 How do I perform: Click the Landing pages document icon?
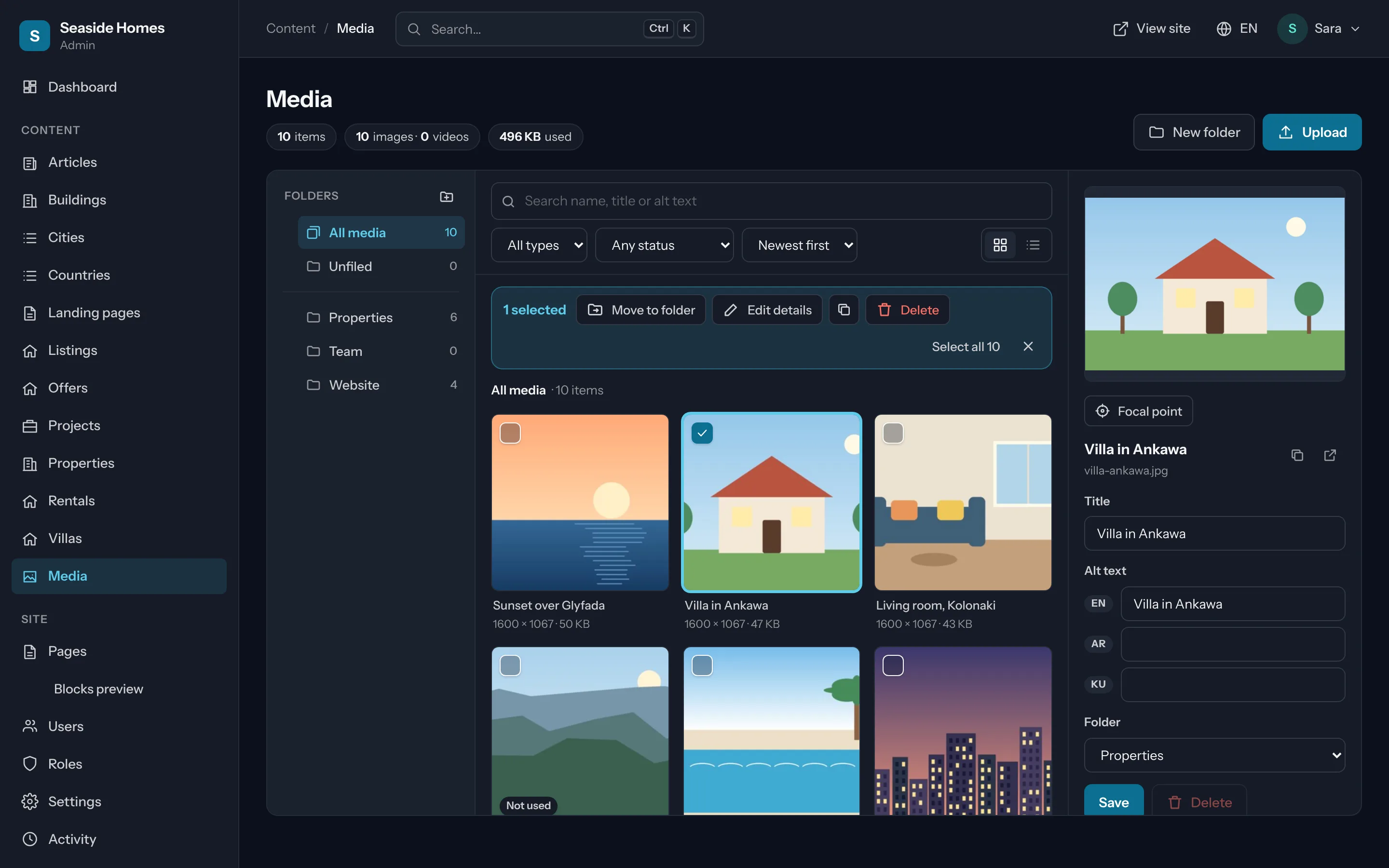pyautogui.click(x=30, y=313)
